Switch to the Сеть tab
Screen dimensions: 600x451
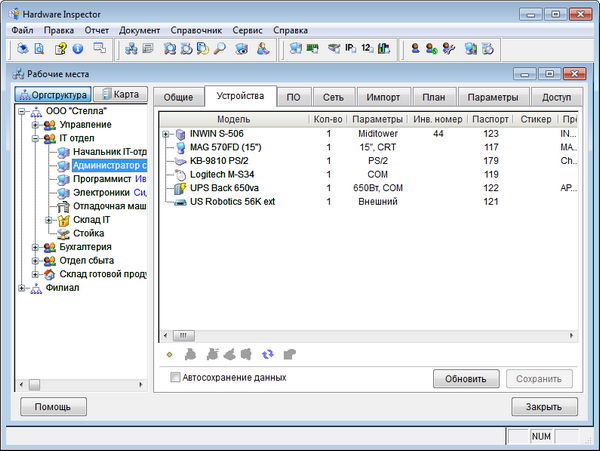(332, 97)
